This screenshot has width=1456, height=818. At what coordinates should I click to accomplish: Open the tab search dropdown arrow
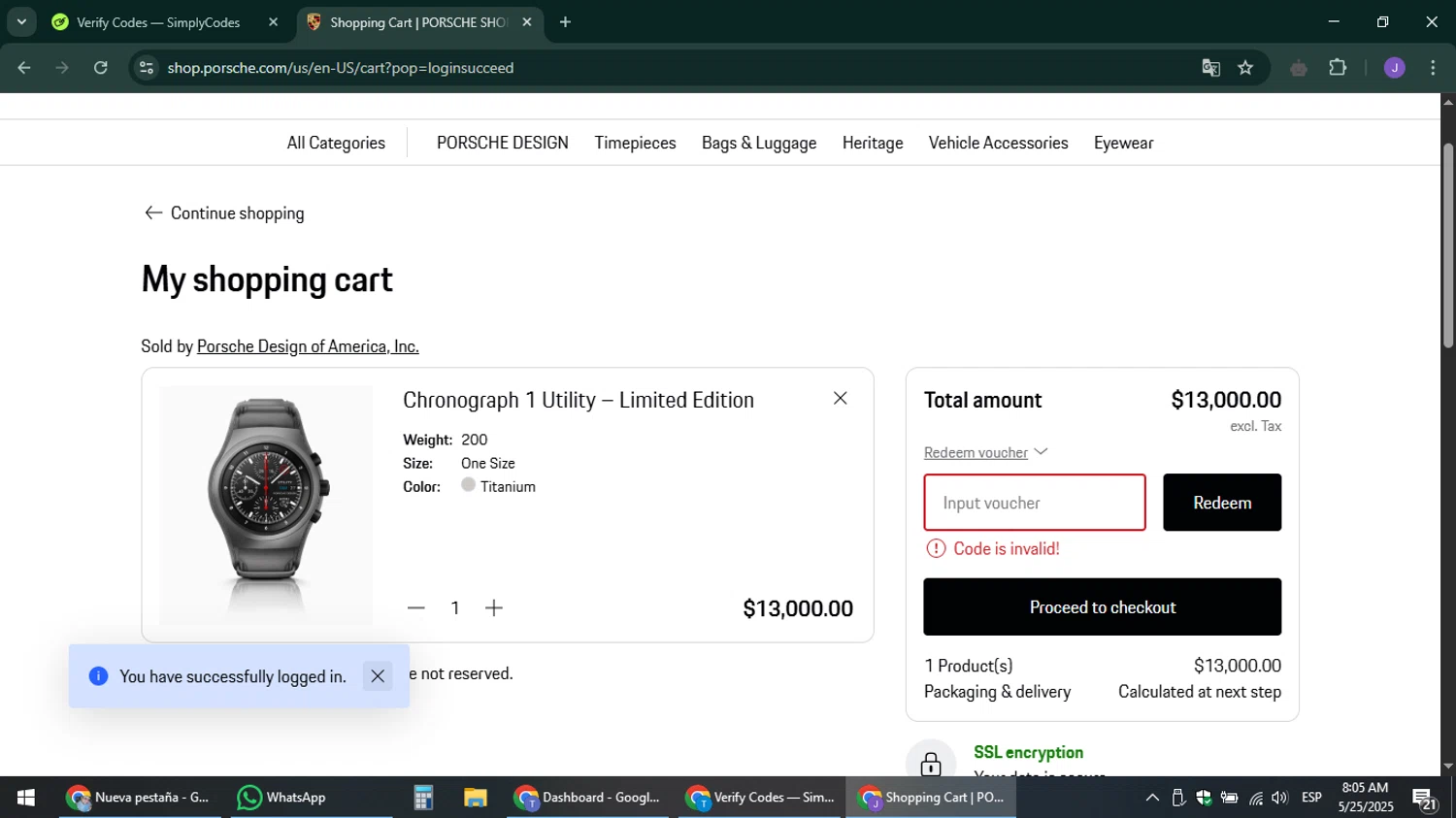point(21,21)
